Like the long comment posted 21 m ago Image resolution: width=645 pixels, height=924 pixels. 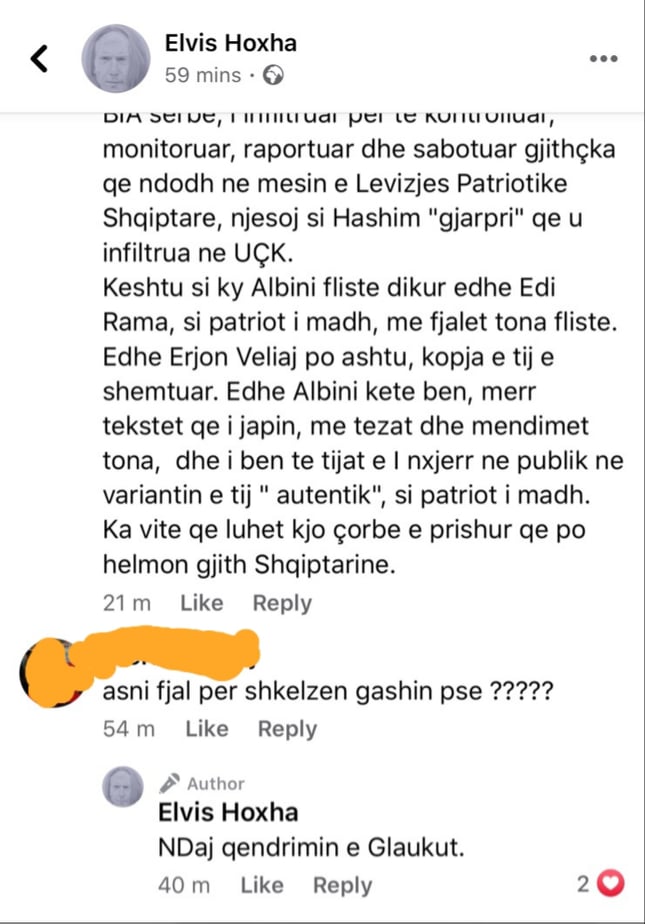click(x=201, y=603)
